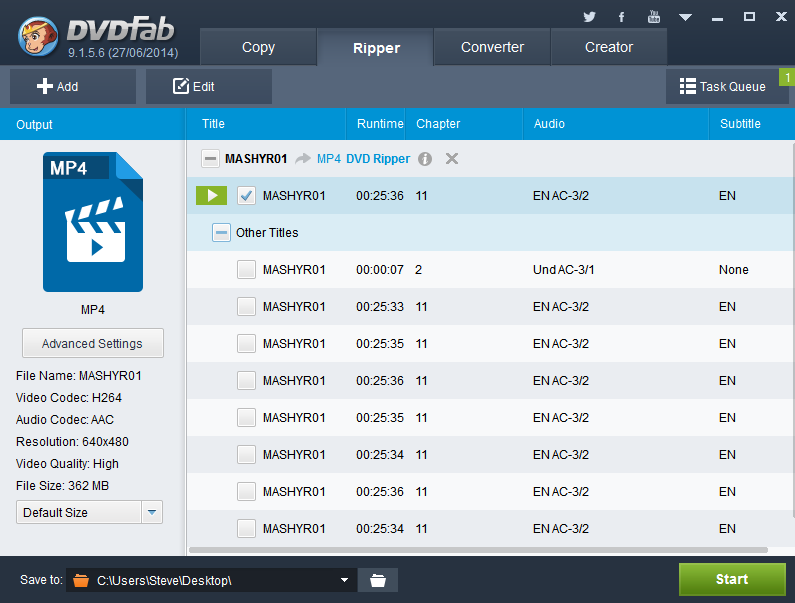Open DVDFab YouTube channel icon
Image resolution: width=795 pixels, height=603 pixels.
pos(654,17)
